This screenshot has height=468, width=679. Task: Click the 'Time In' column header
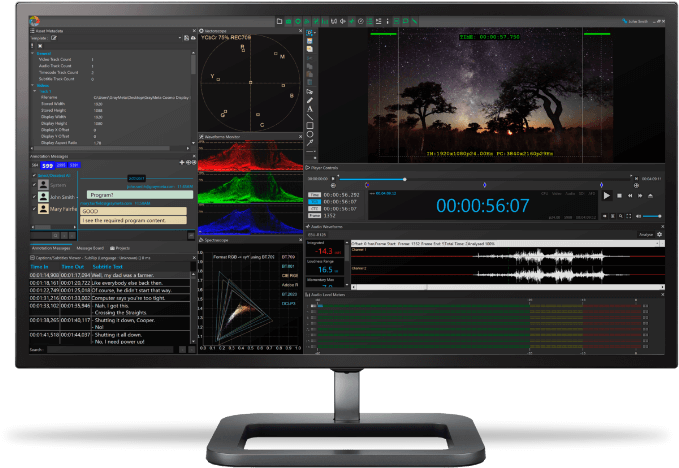point(39,267)
